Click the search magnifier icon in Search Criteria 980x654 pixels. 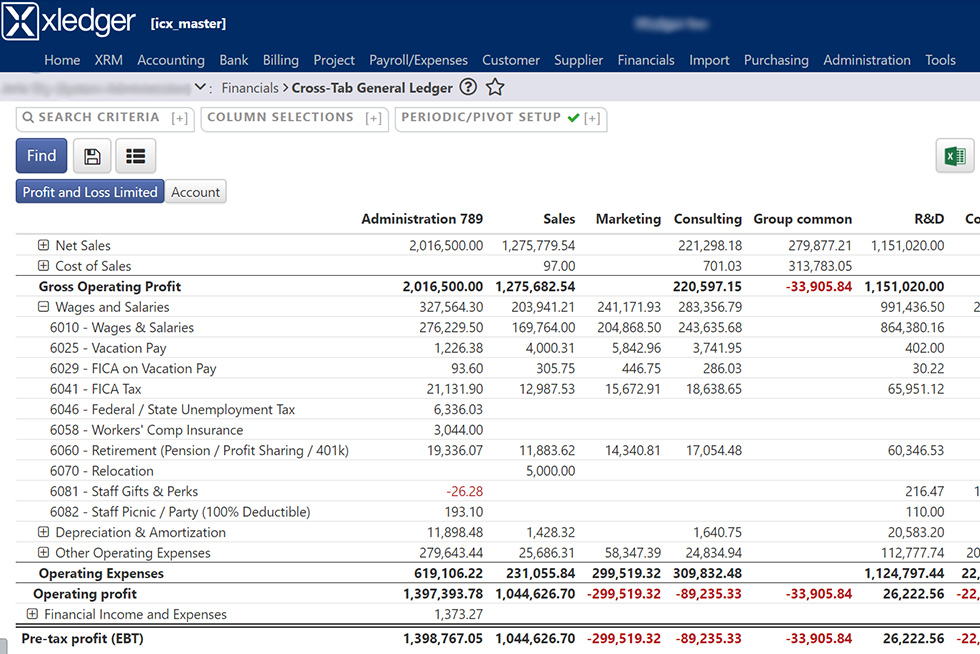click(x=28, y=117)
